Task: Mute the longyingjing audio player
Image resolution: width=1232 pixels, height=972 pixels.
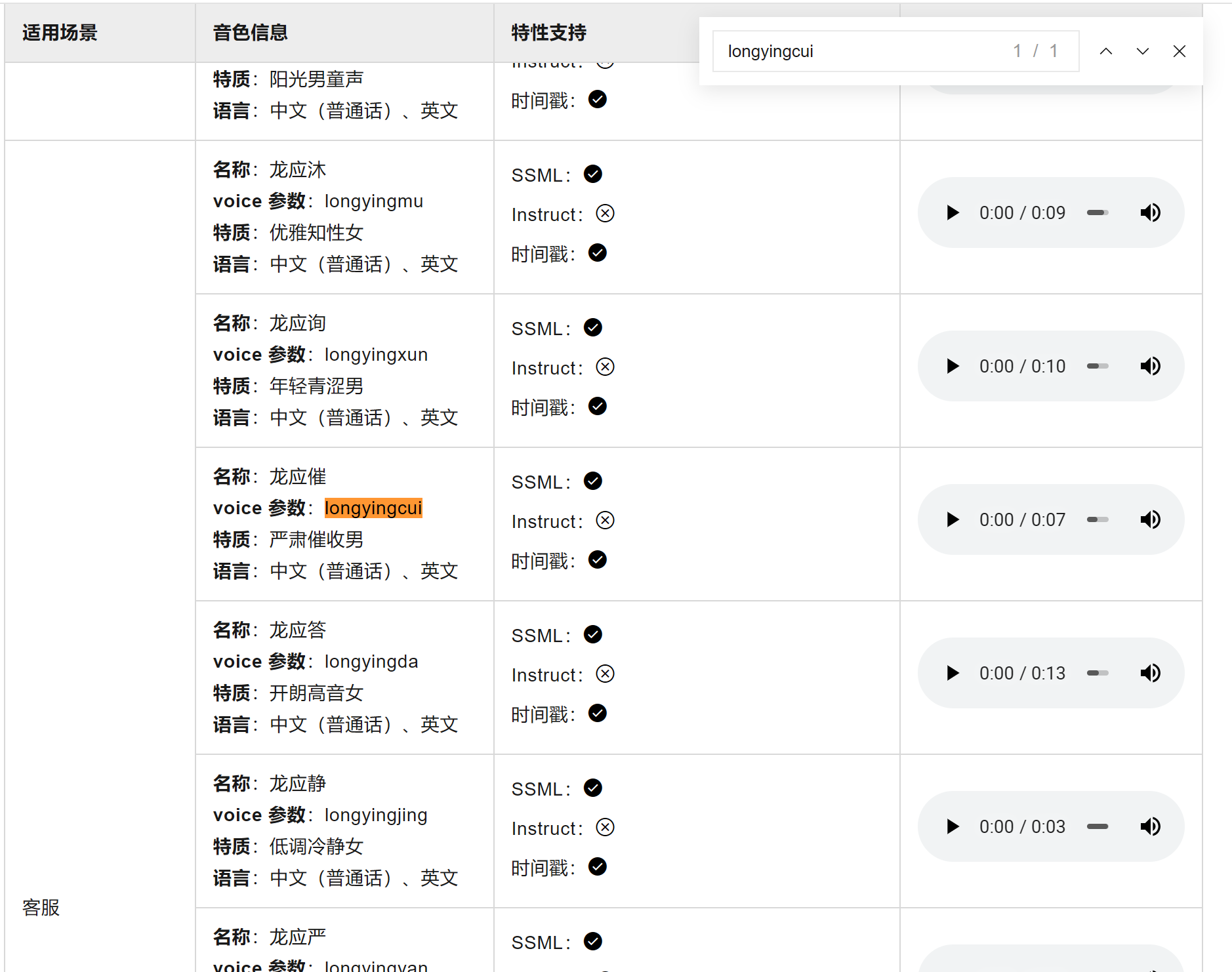Action: (1151, 826)
